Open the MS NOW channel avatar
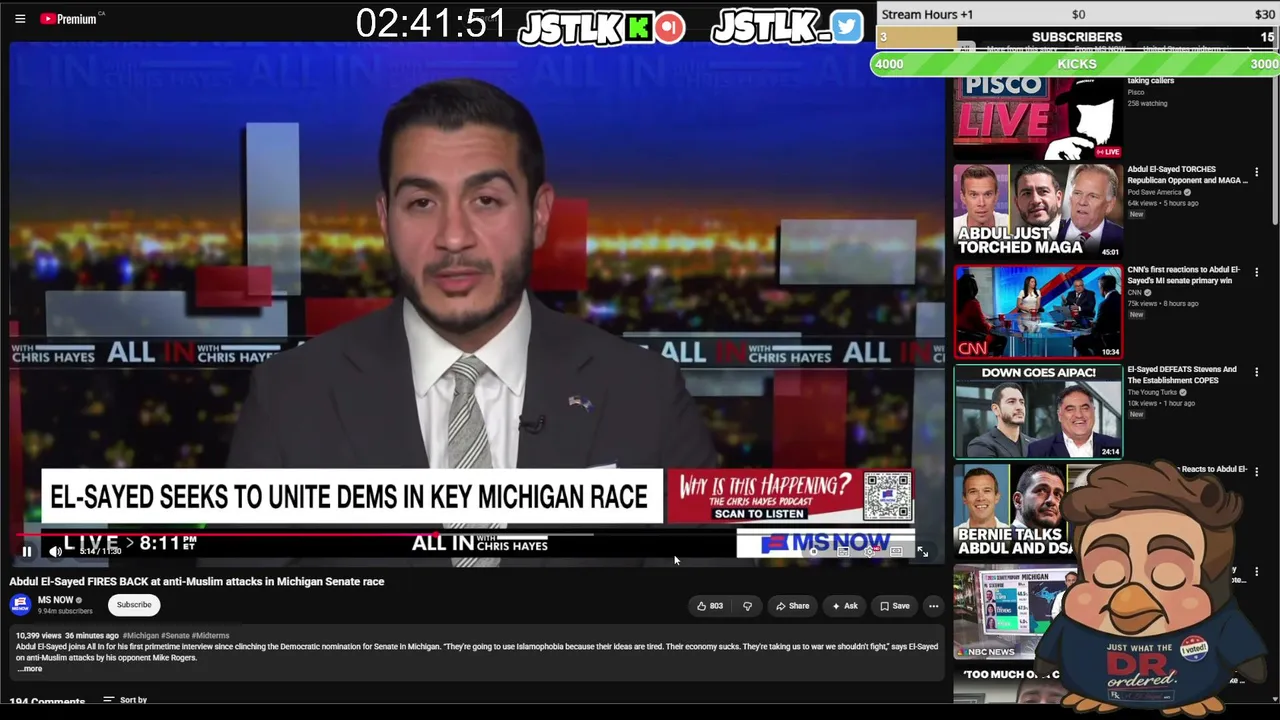Image resolution: width=1280 pixels, height=720 pixels. pos(21,604)
